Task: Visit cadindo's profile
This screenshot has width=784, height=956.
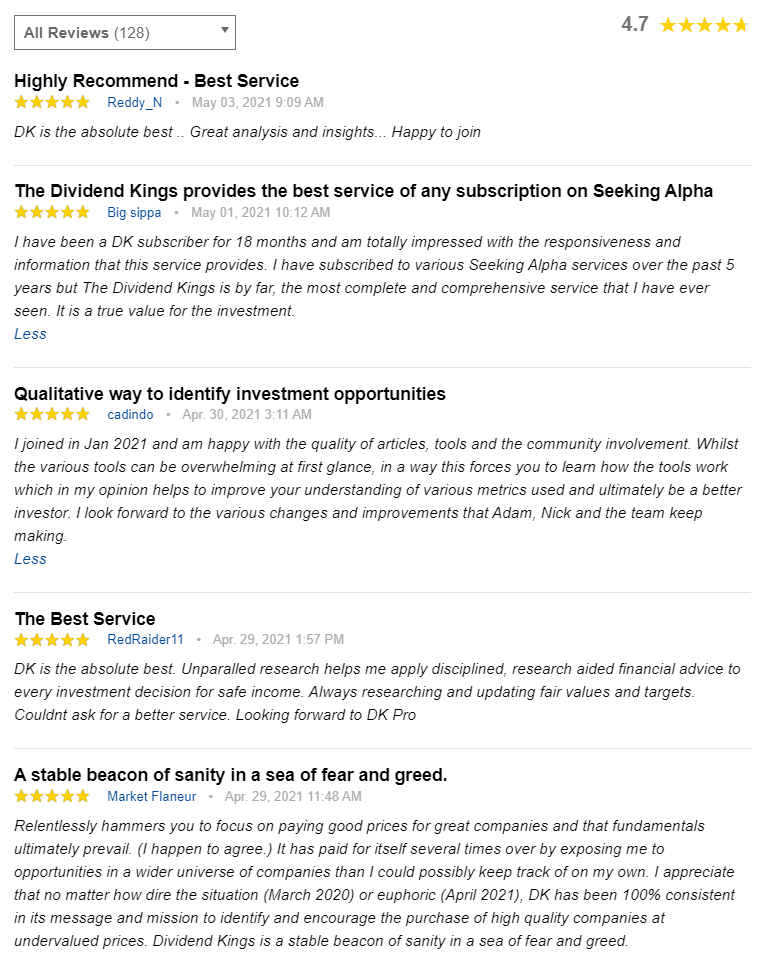Action: [x=130, y=415]
